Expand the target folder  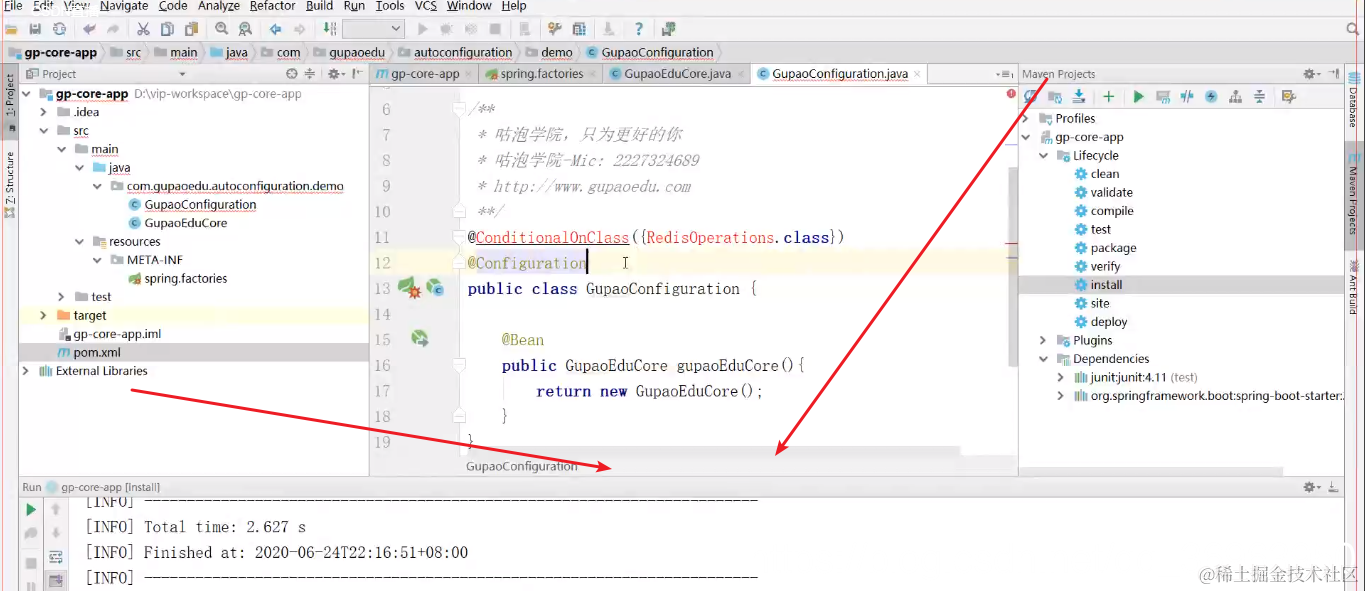tap(44, 315)
